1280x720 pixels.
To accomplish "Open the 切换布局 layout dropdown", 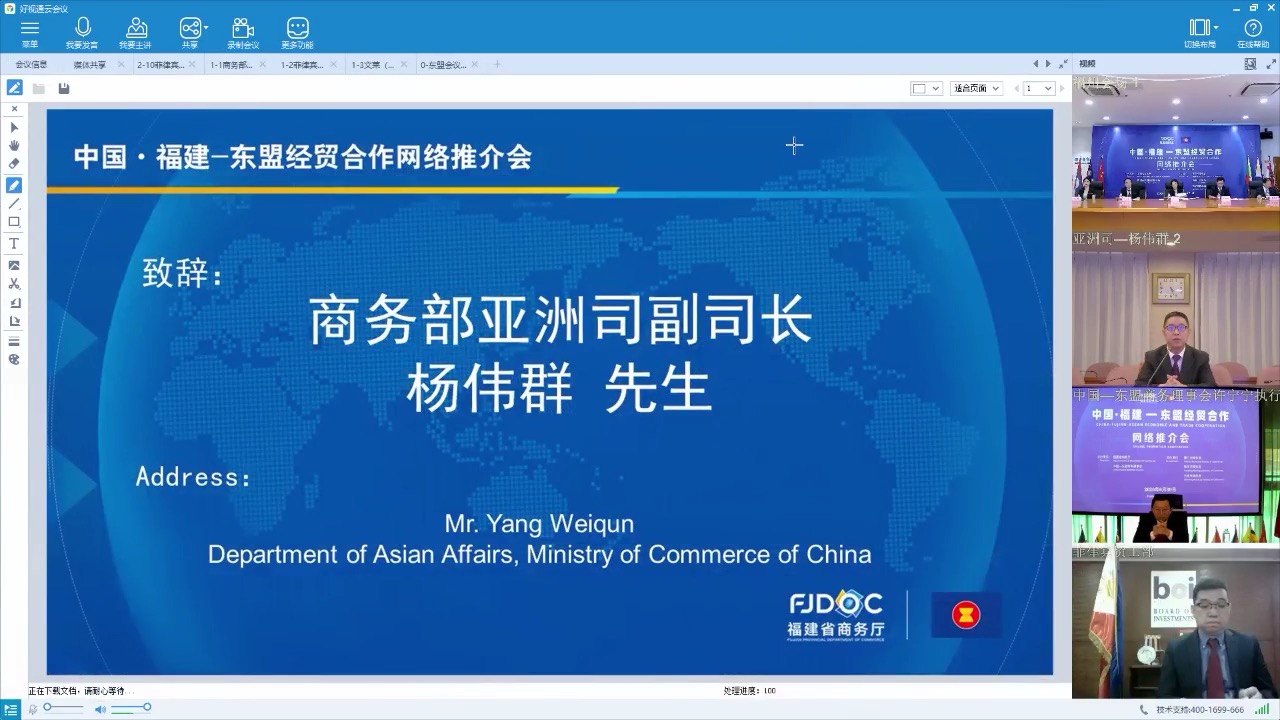I will click(1201, 33).
